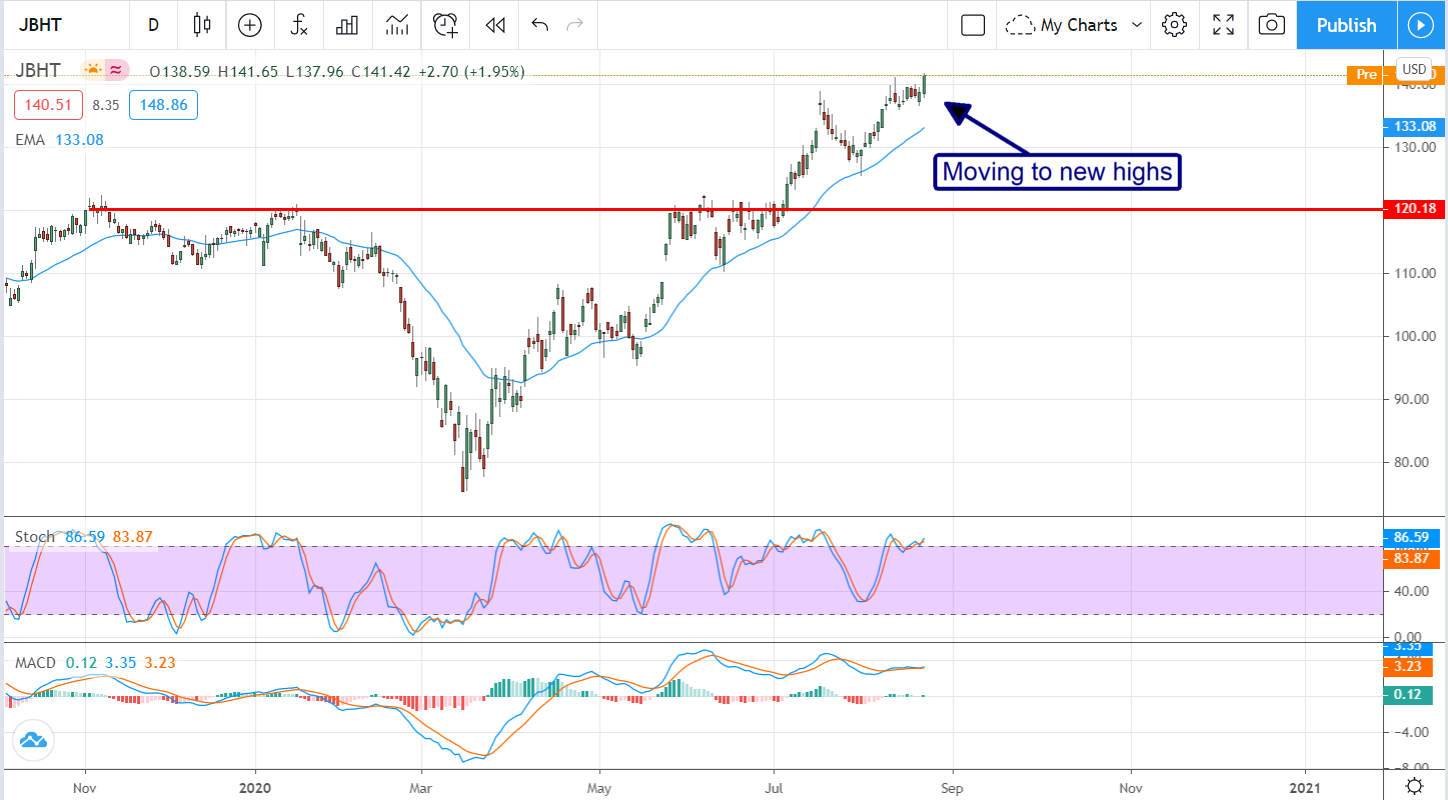Open chart settings gear in top toolbar
This screenshot has width=1448, height=800.
pyautogui.click(x=1175, y=25)
